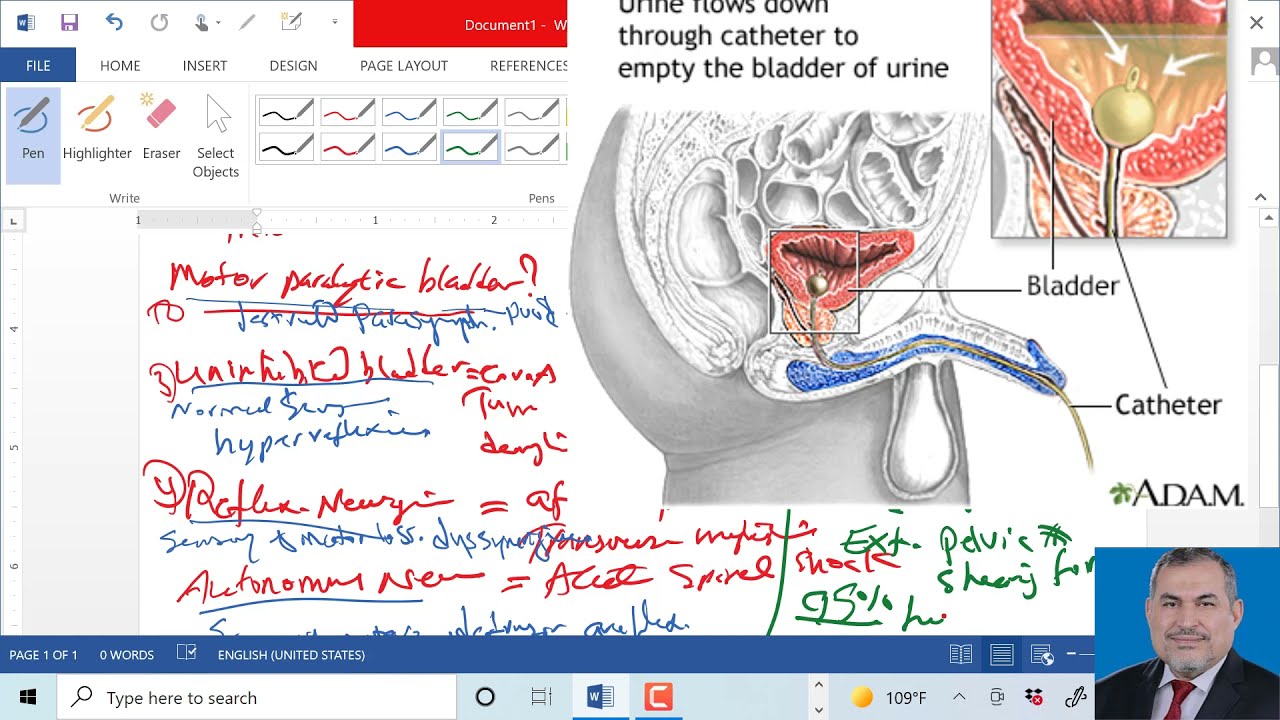This screenshot has width=1280, height=720.
Task: Choose thin black pen in top row
Action: [287, 111]
